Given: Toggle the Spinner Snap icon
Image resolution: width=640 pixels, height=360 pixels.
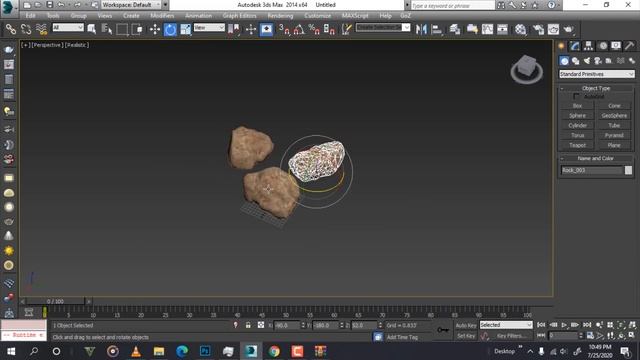Looking at the screenshot, I should coord(329,29).
